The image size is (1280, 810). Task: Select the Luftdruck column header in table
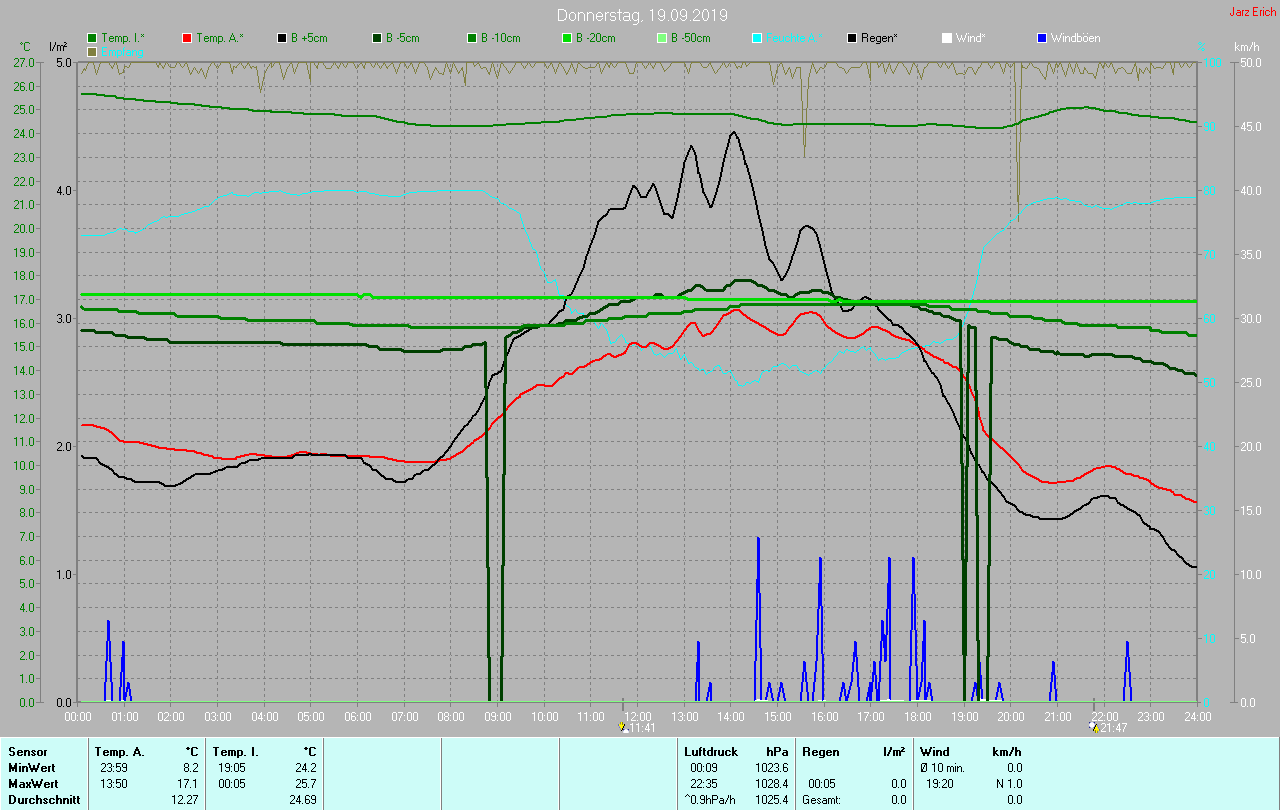coord(711,751)
